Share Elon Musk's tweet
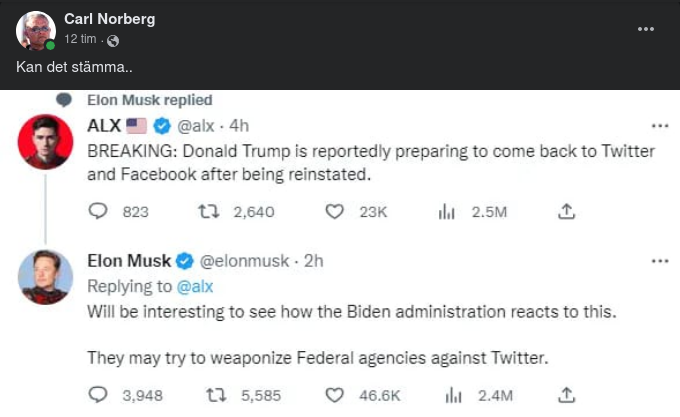This screenshot has height=417, width=680. tap(566, 394)
